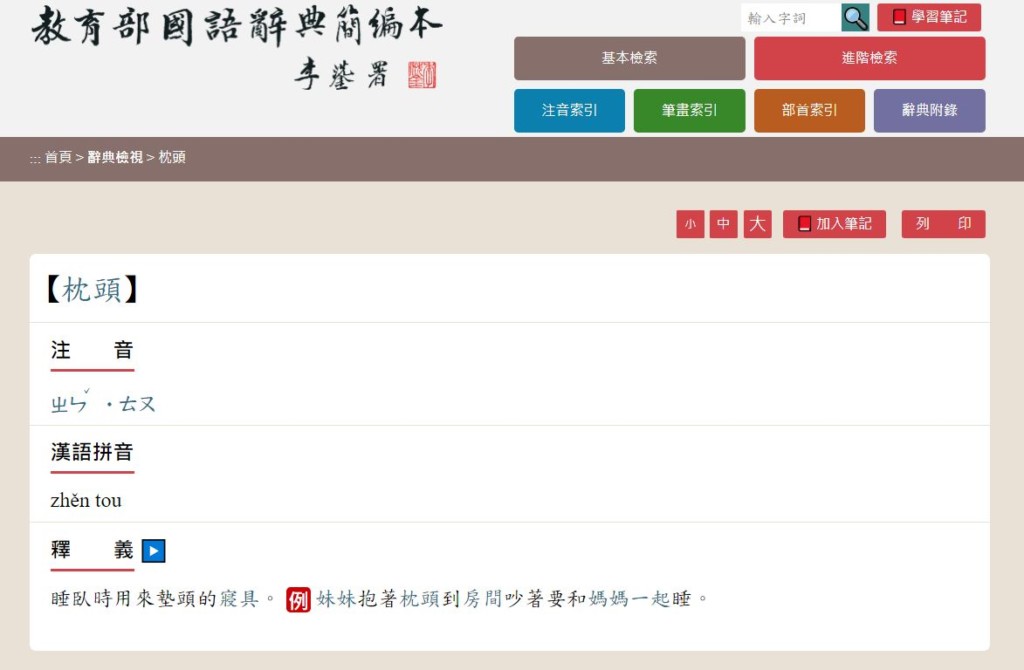Click the ::: accessibility anchor in breadcrumb
The width and height of the screenshot is (1024, 670).
(35, 159)
